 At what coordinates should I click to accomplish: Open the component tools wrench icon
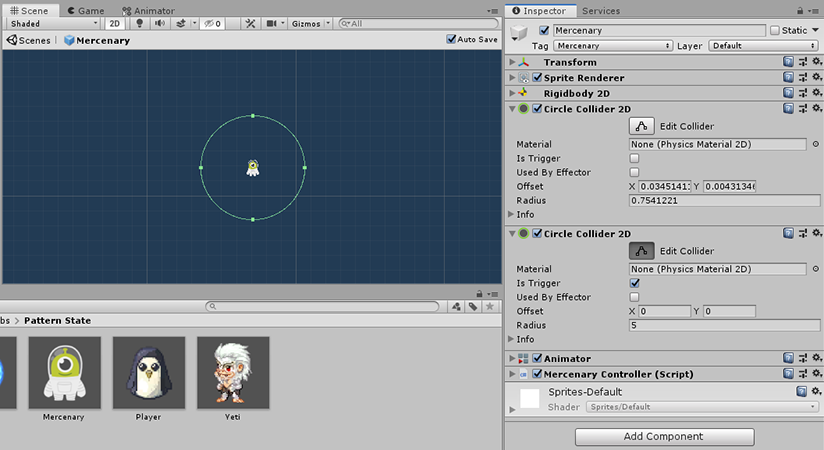[x=249, y=23]
